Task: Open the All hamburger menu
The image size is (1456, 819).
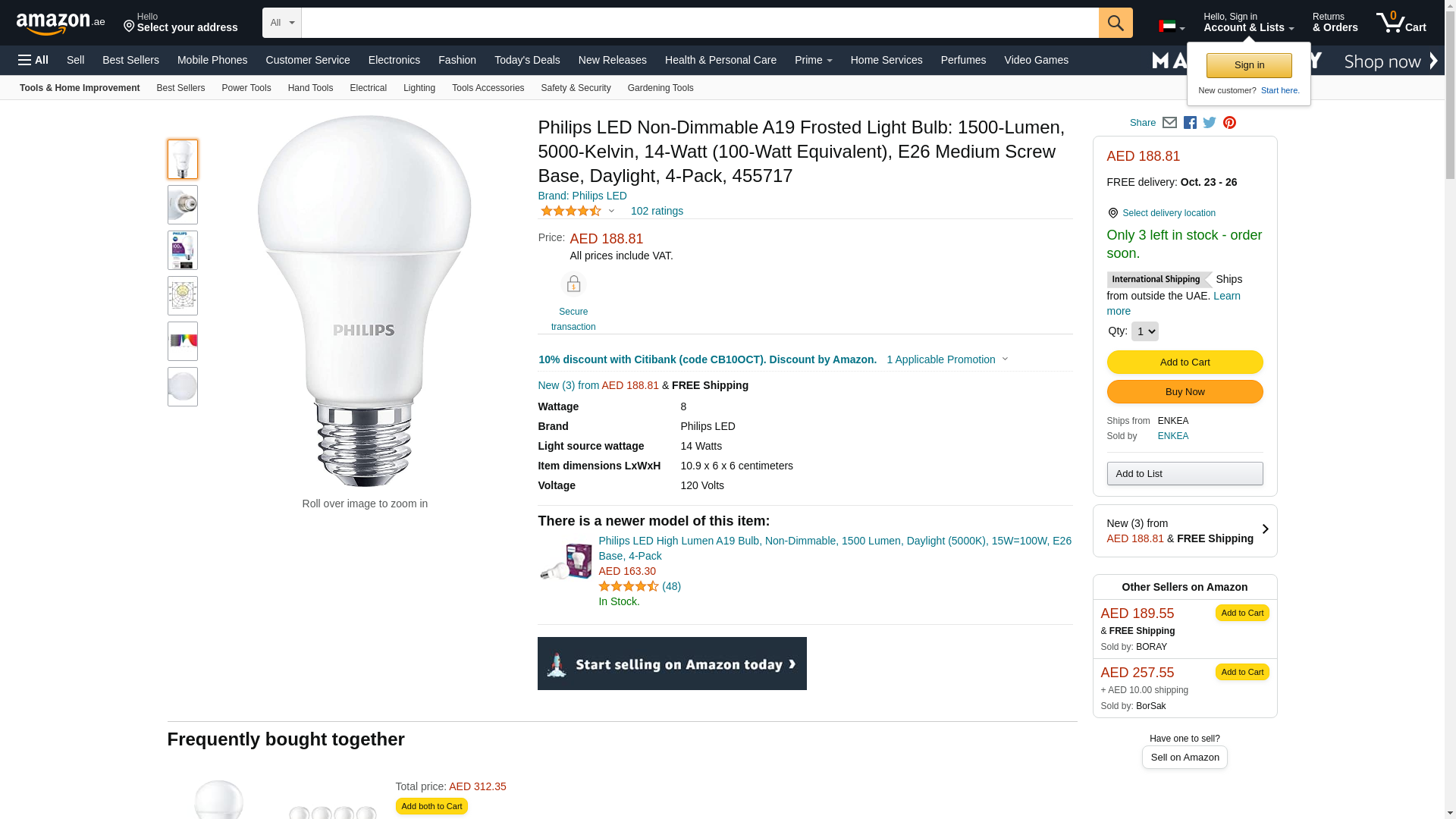Action: click(x=33, y=60)
